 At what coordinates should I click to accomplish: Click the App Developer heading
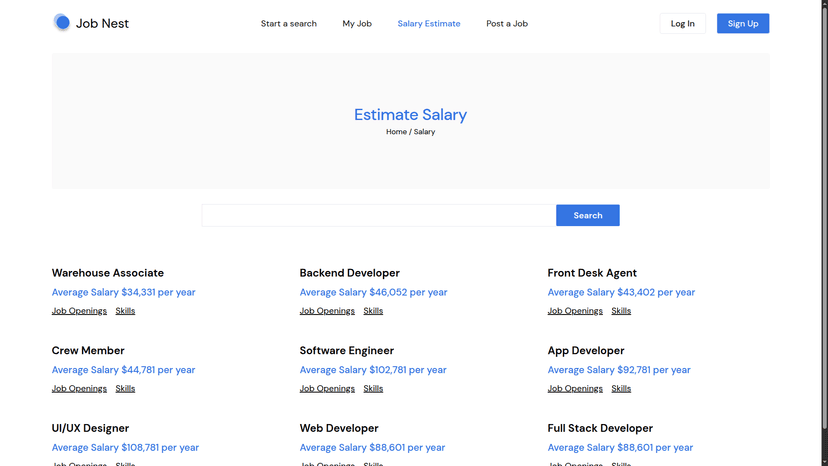tap(586, 351)
